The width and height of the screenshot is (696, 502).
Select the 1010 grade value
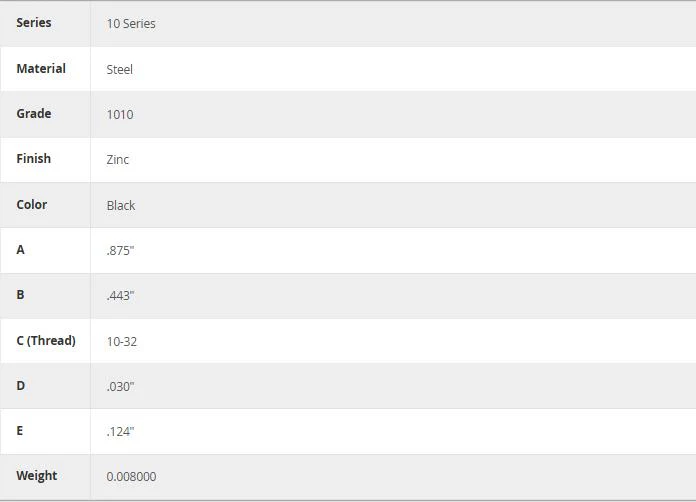tap(120, 115)
